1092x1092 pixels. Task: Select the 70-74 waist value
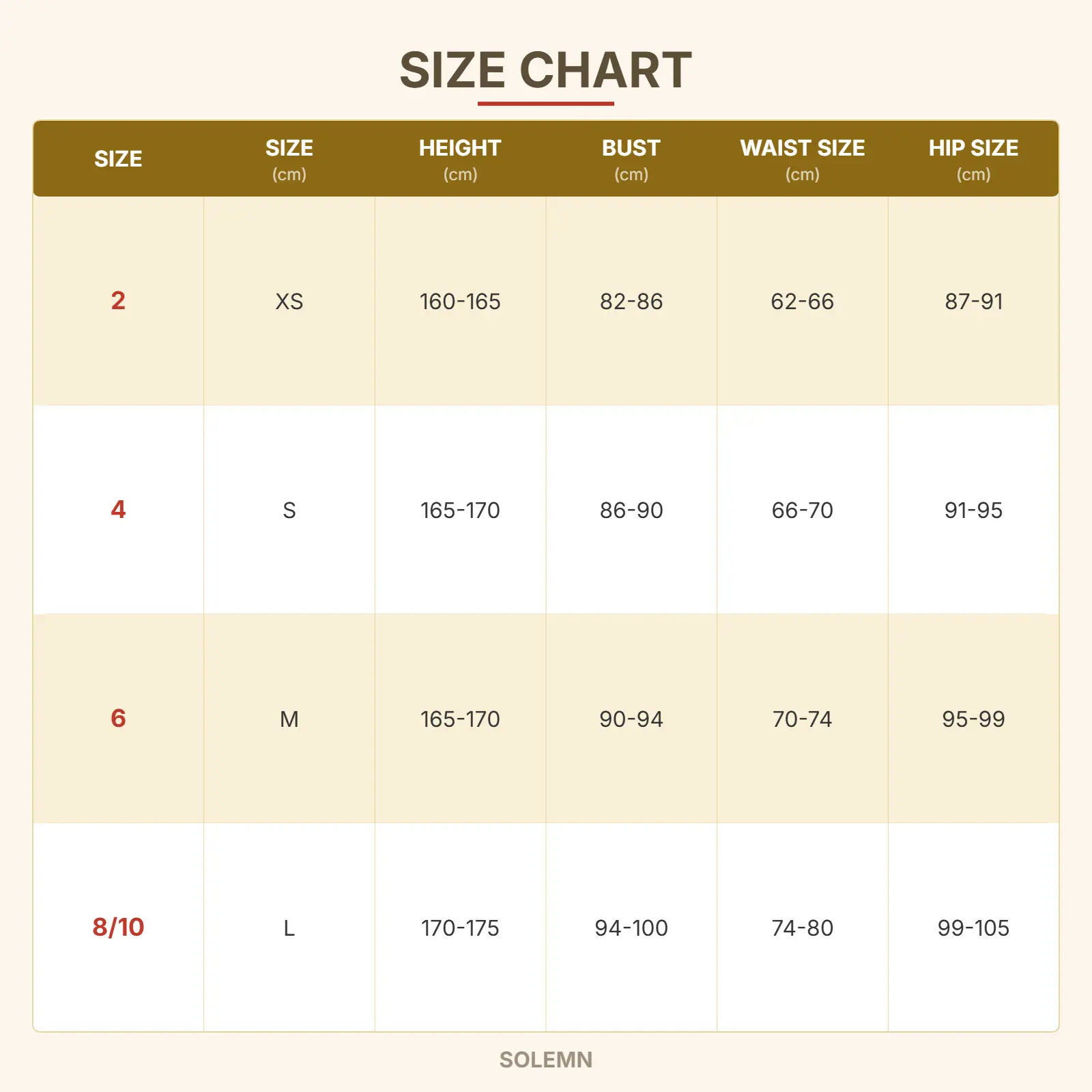(803, 719)
